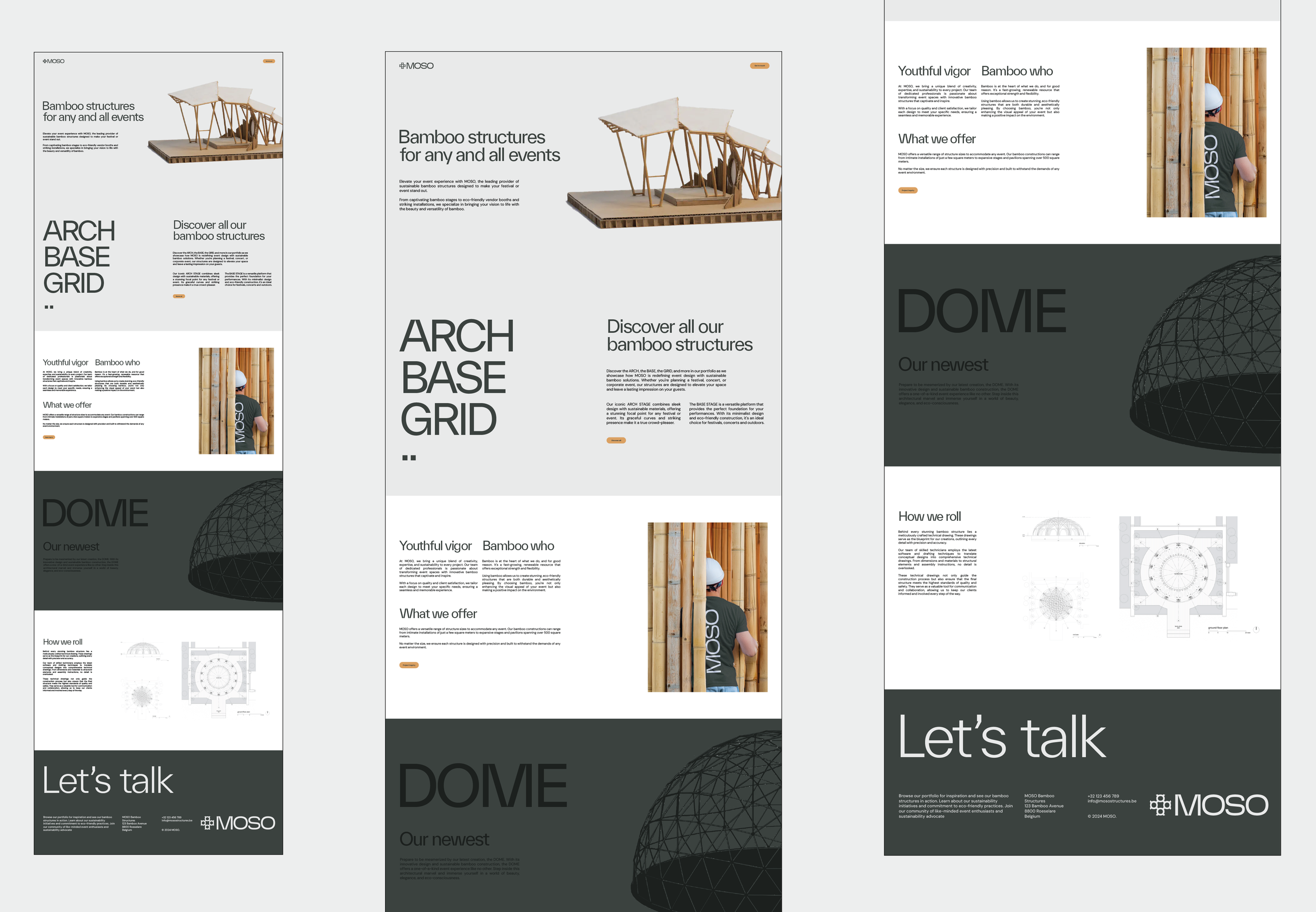Click the dome wireframe render in left mockup

[235, 540]
